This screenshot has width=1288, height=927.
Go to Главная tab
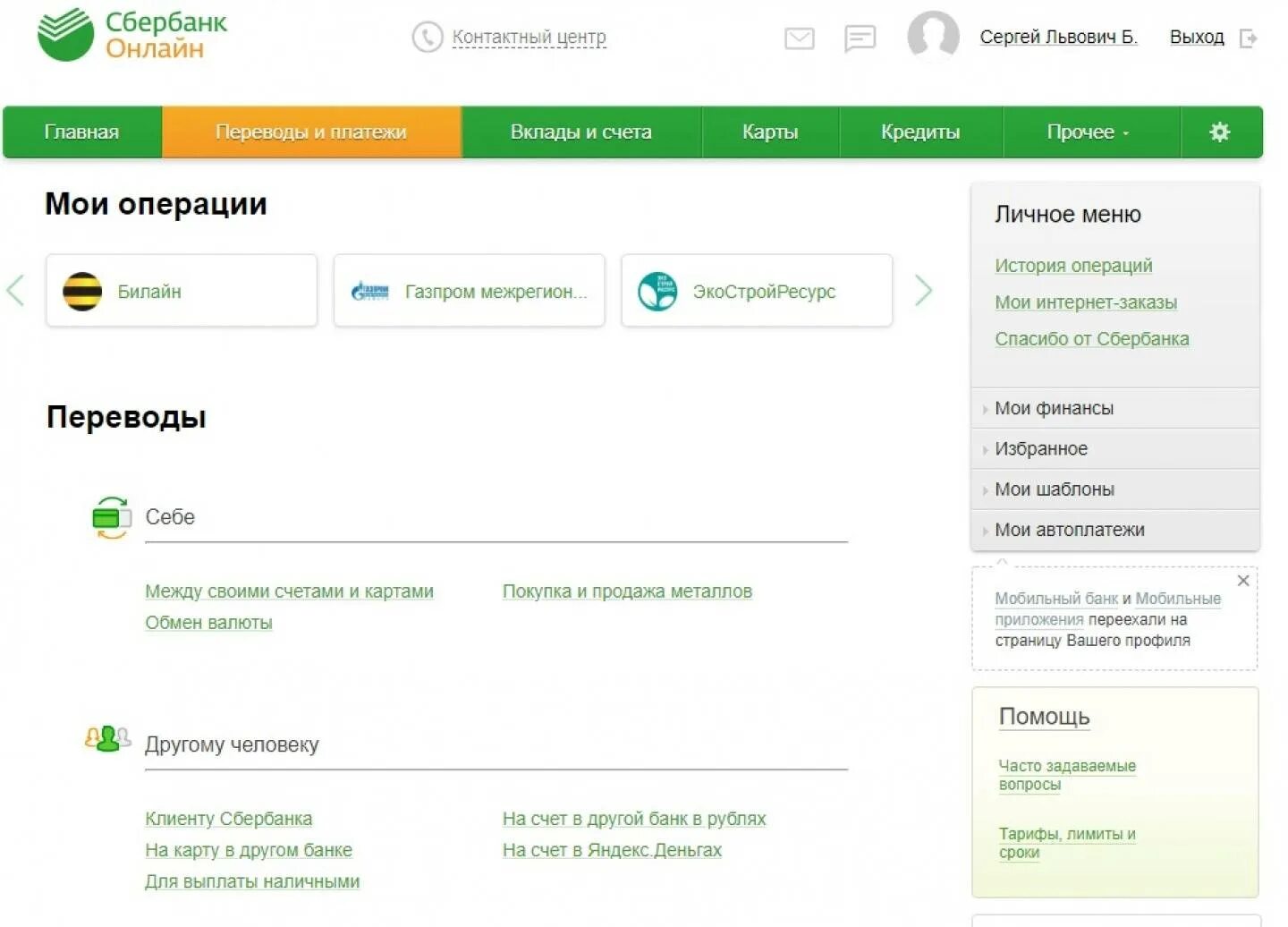tap(82, 132)
